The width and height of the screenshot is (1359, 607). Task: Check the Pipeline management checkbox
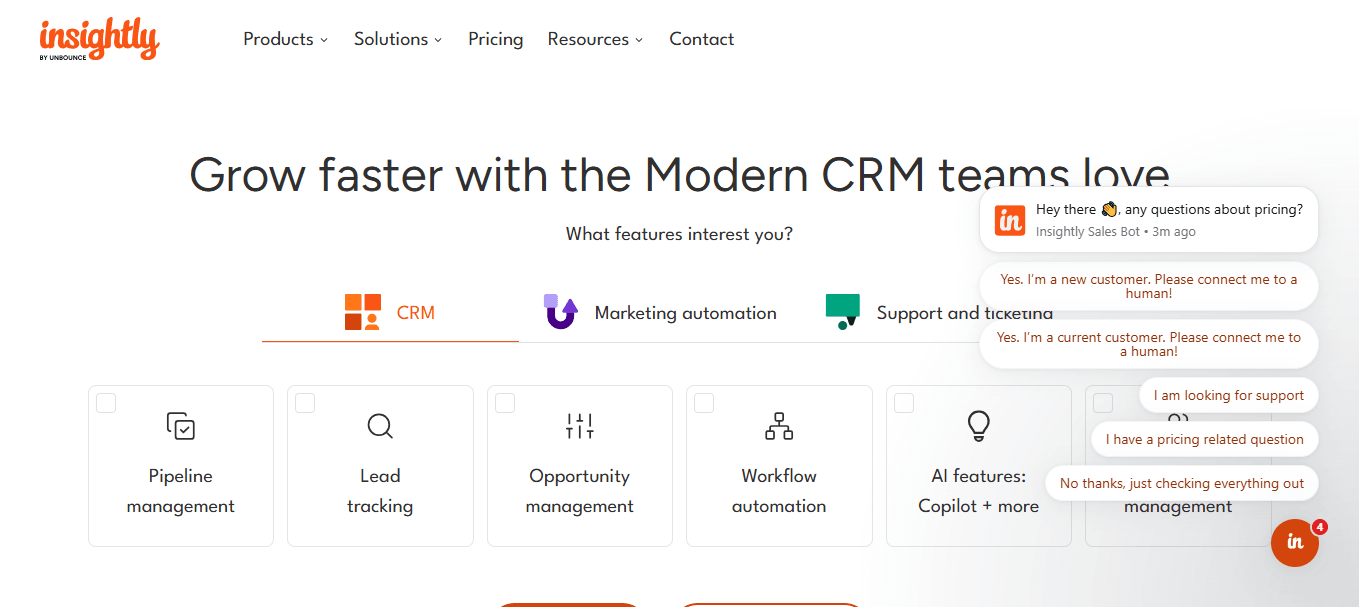coord(106,403)
